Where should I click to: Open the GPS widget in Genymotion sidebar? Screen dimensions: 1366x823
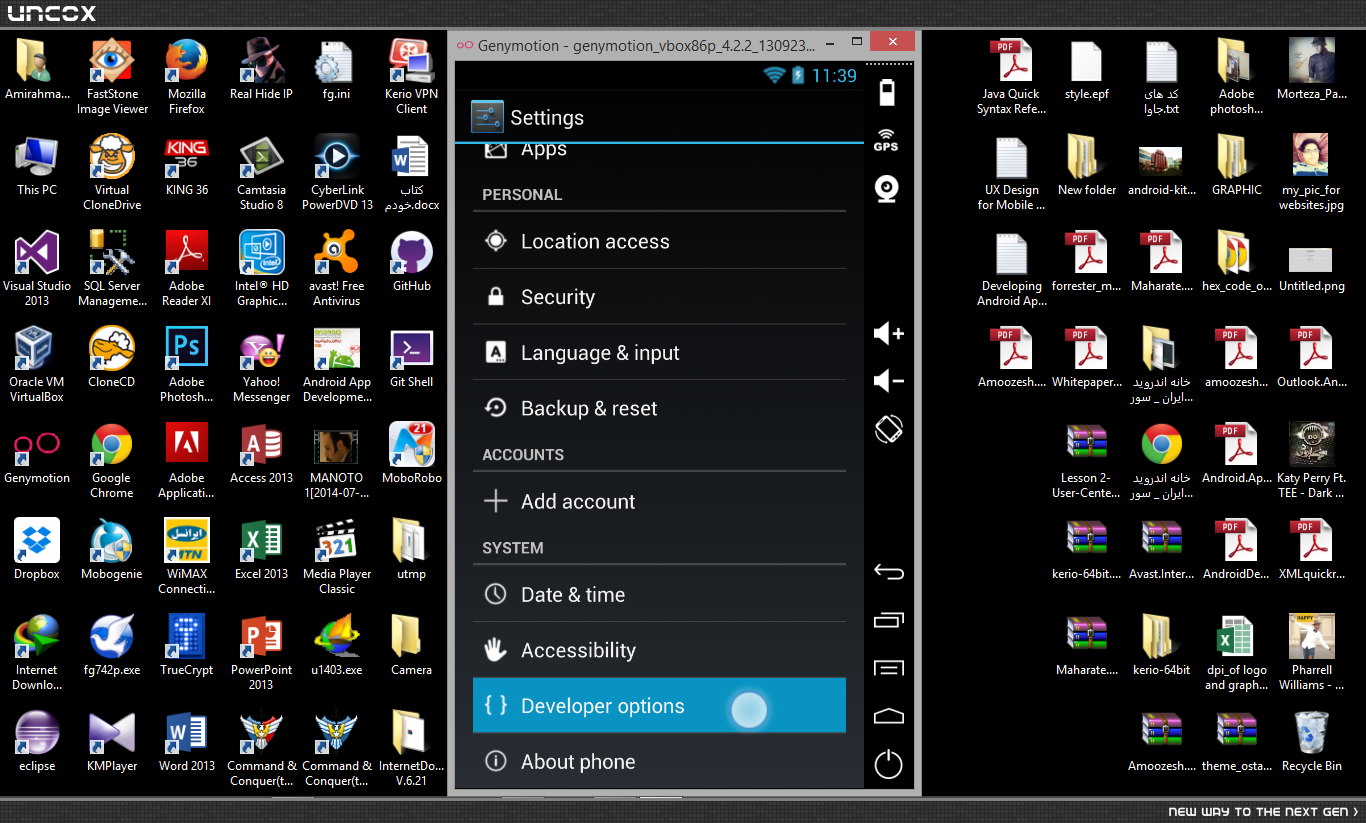click(x=886, y=140)
